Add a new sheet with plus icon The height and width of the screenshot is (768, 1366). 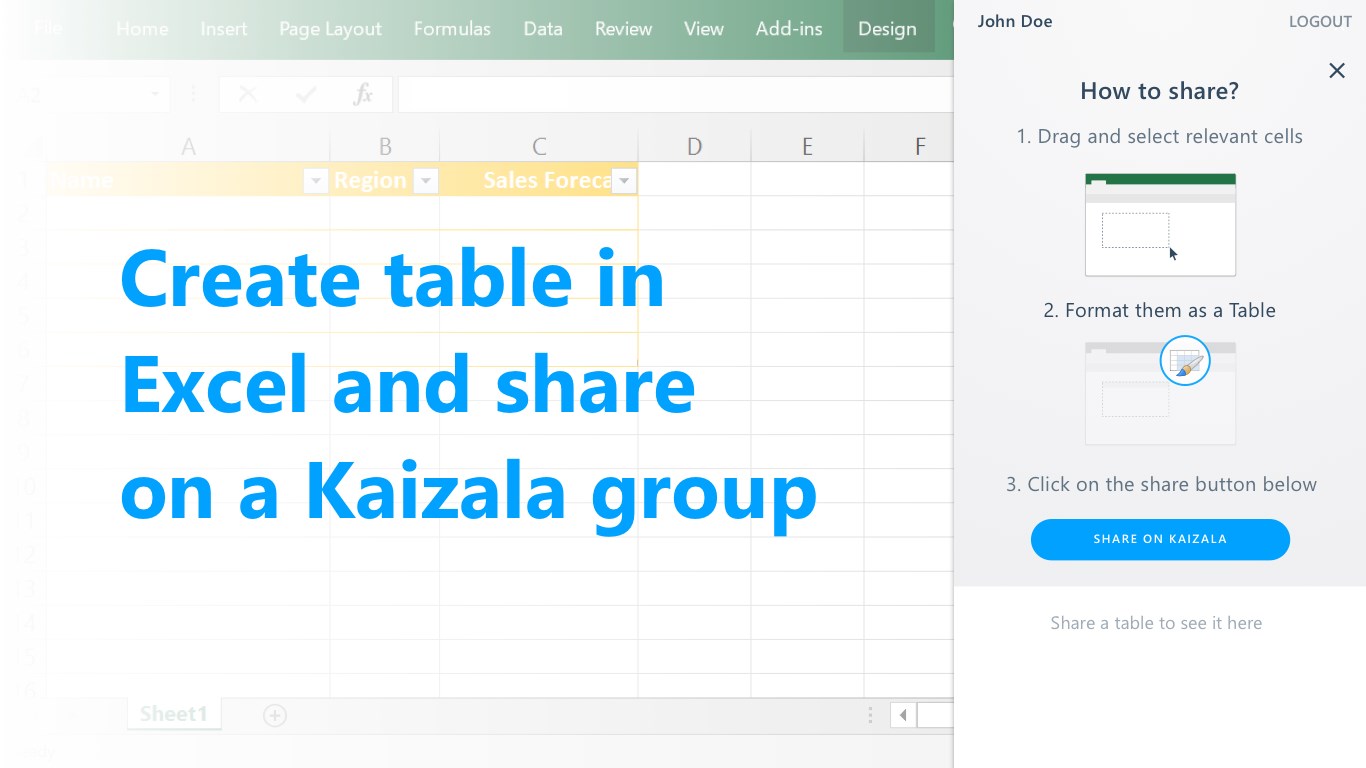(x=274, y=715)
